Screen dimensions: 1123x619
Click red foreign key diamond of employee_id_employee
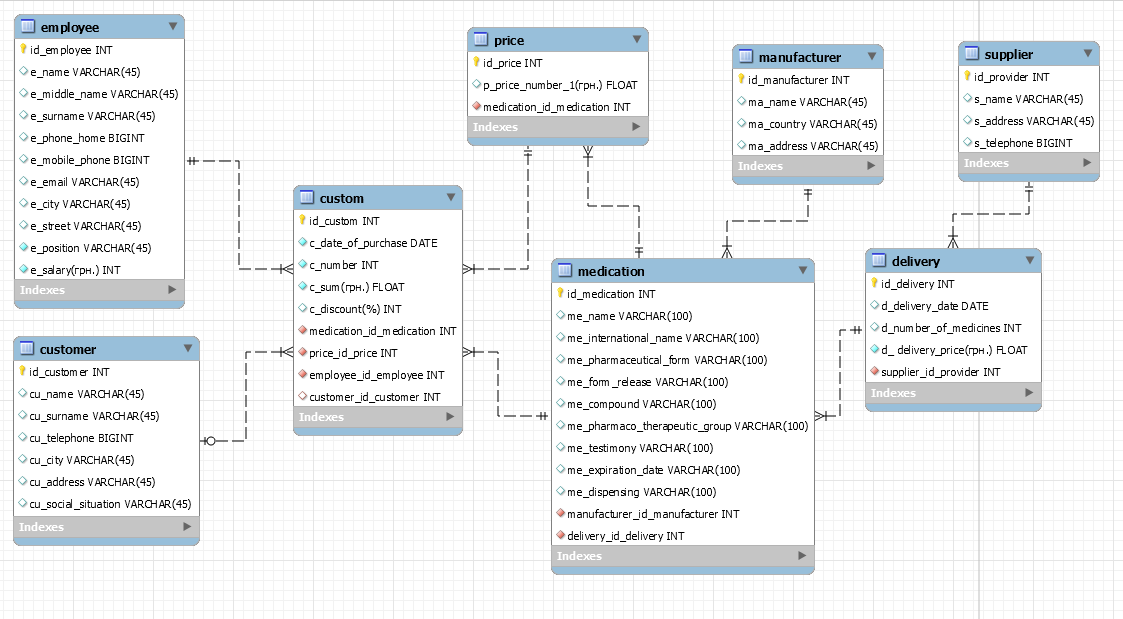303,374
